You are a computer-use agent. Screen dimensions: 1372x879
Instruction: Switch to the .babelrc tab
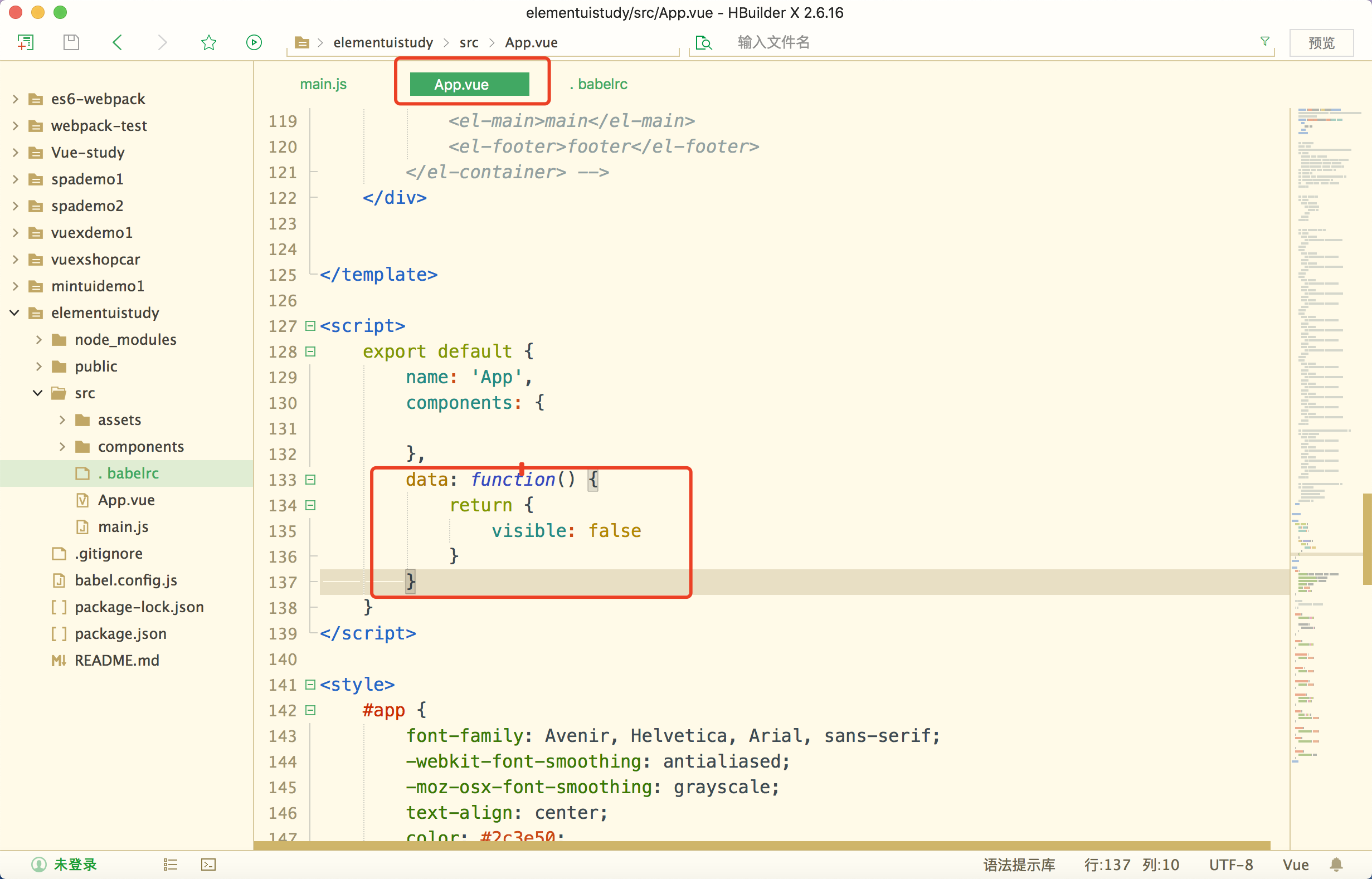coord(599,84)
